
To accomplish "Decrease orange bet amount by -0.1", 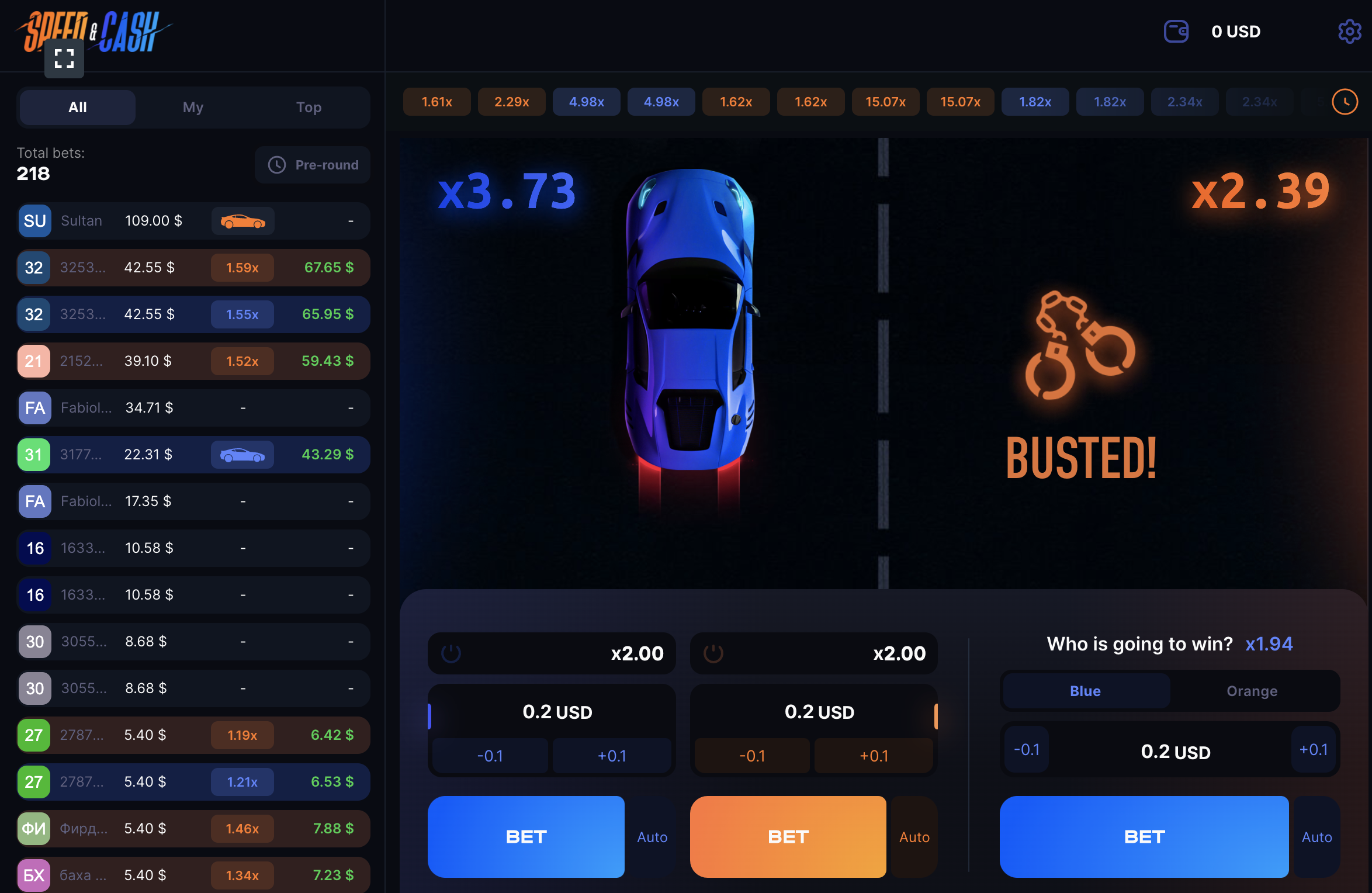I will click(x=752, y=756).
